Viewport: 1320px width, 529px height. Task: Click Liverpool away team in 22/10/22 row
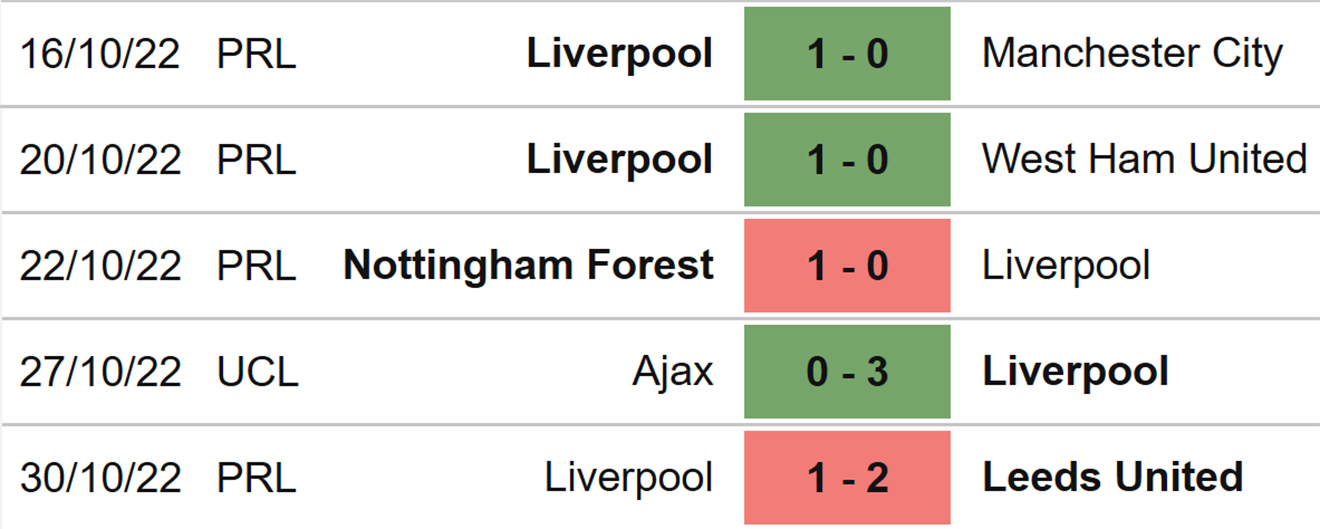click(1066, 266)
